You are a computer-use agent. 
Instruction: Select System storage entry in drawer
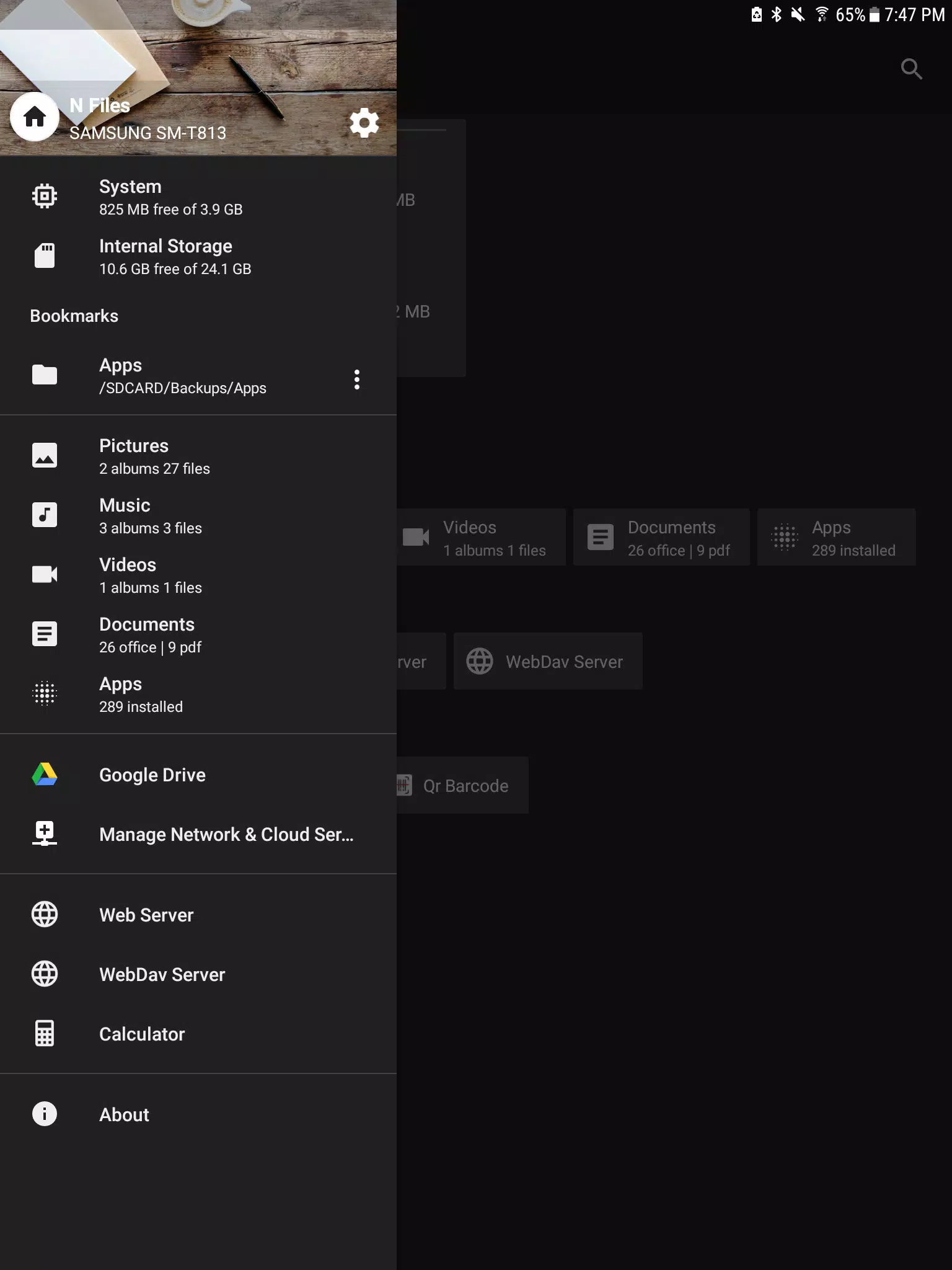[x=198, y=196]
